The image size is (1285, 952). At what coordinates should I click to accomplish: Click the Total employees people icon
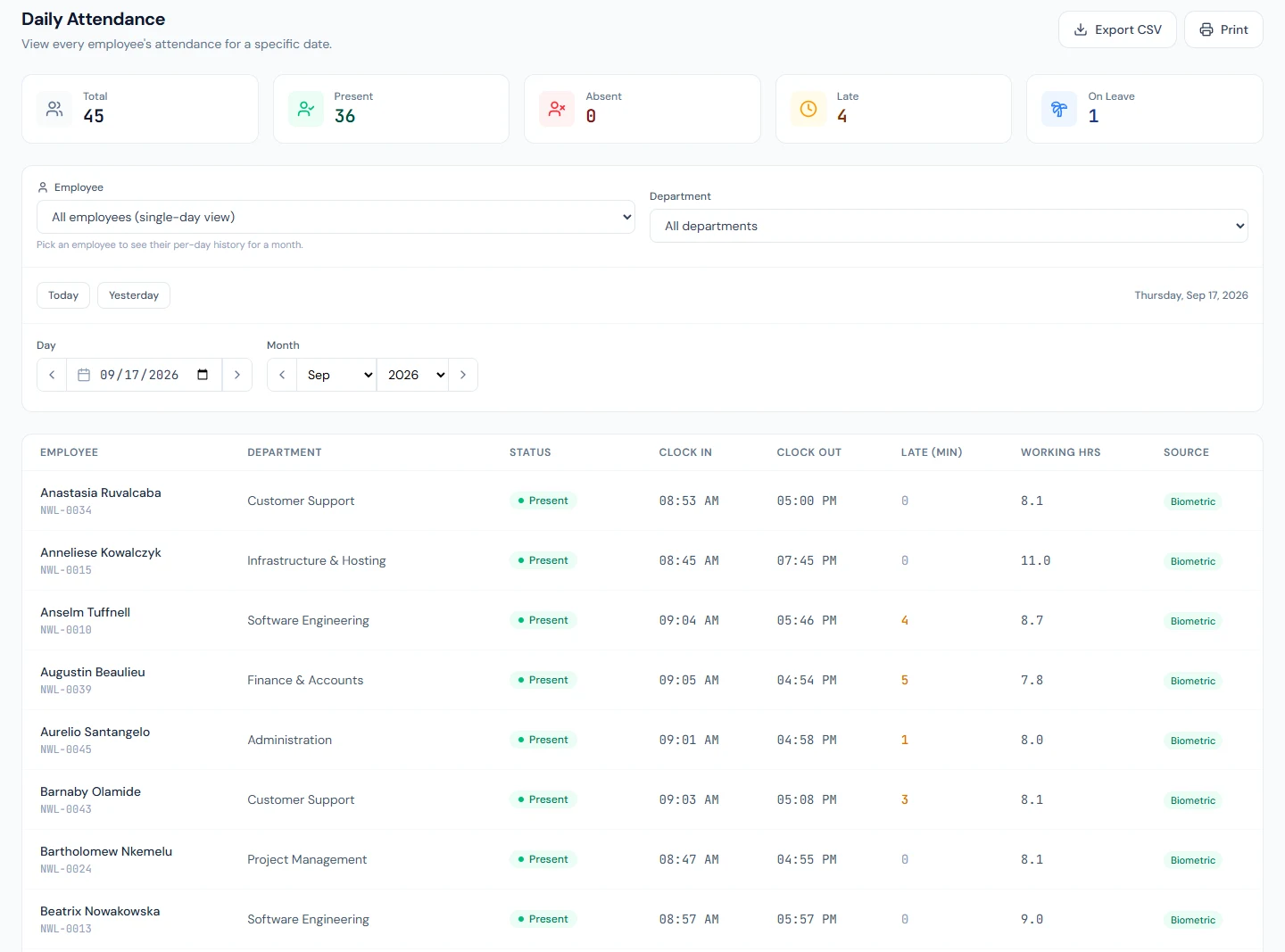(x=54, y=109)
